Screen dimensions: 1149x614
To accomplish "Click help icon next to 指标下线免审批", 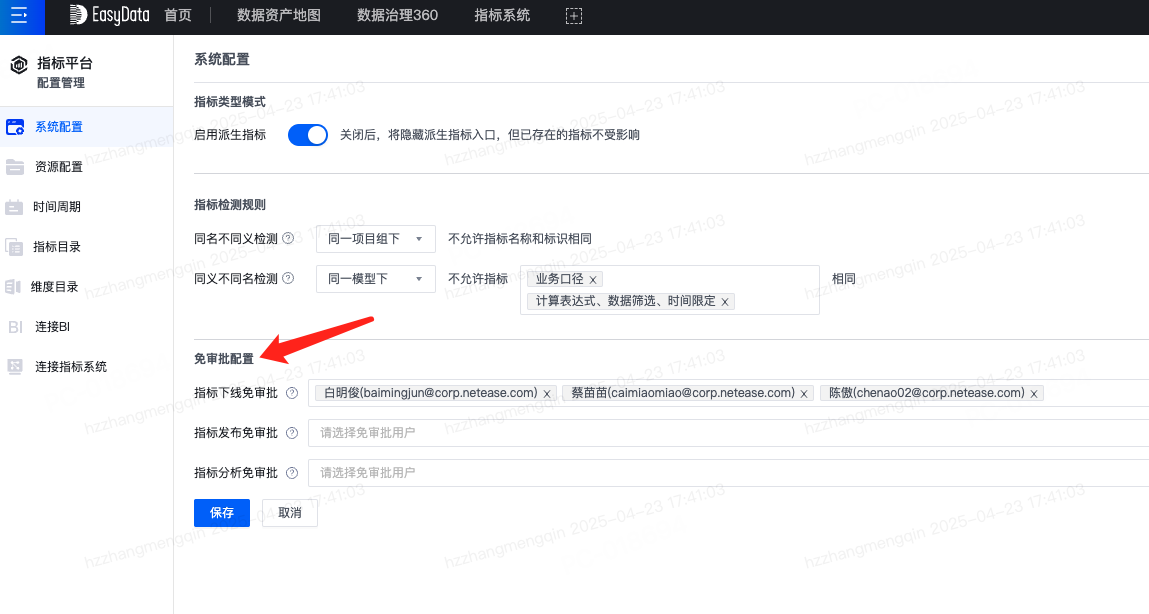I will click(292, 393).
